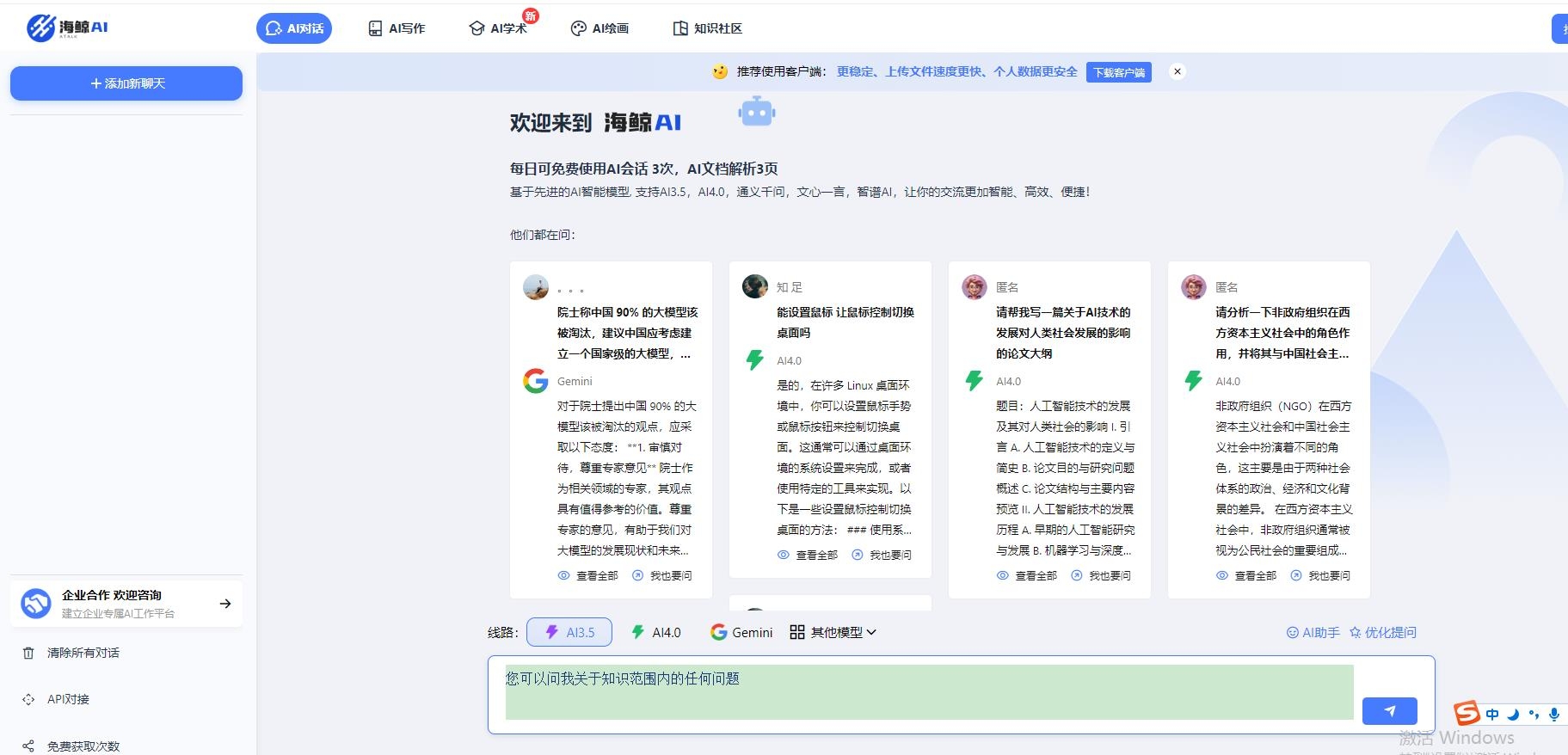Click 添加新聊天 button
This screenshot has width=1568, height=755.
(x=126, y=83)
